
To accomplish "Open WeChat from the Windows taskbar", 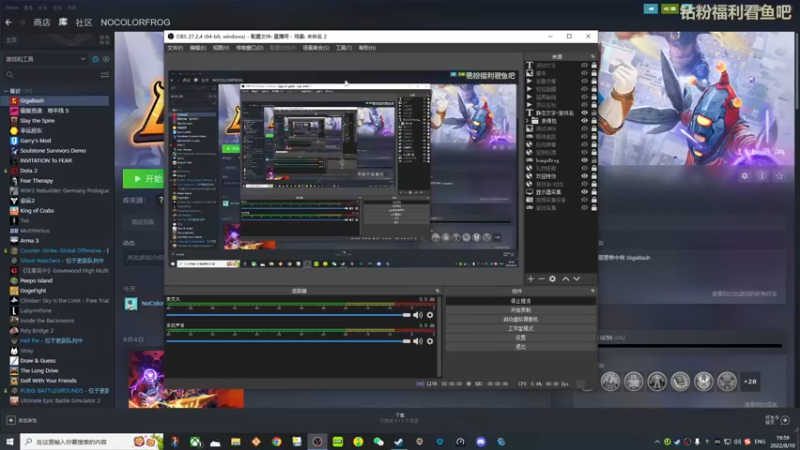I will tap(379, 441).
